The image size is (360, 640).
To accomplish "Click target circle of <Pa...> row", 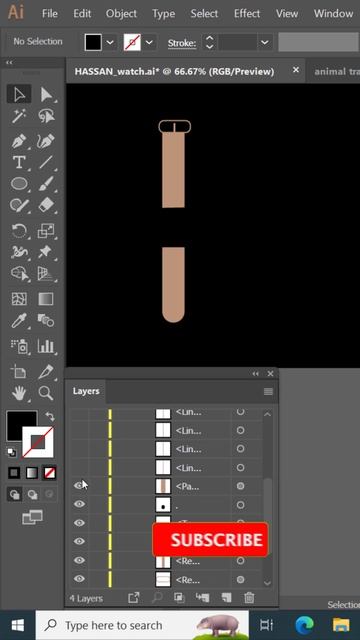I will [240, 486].
